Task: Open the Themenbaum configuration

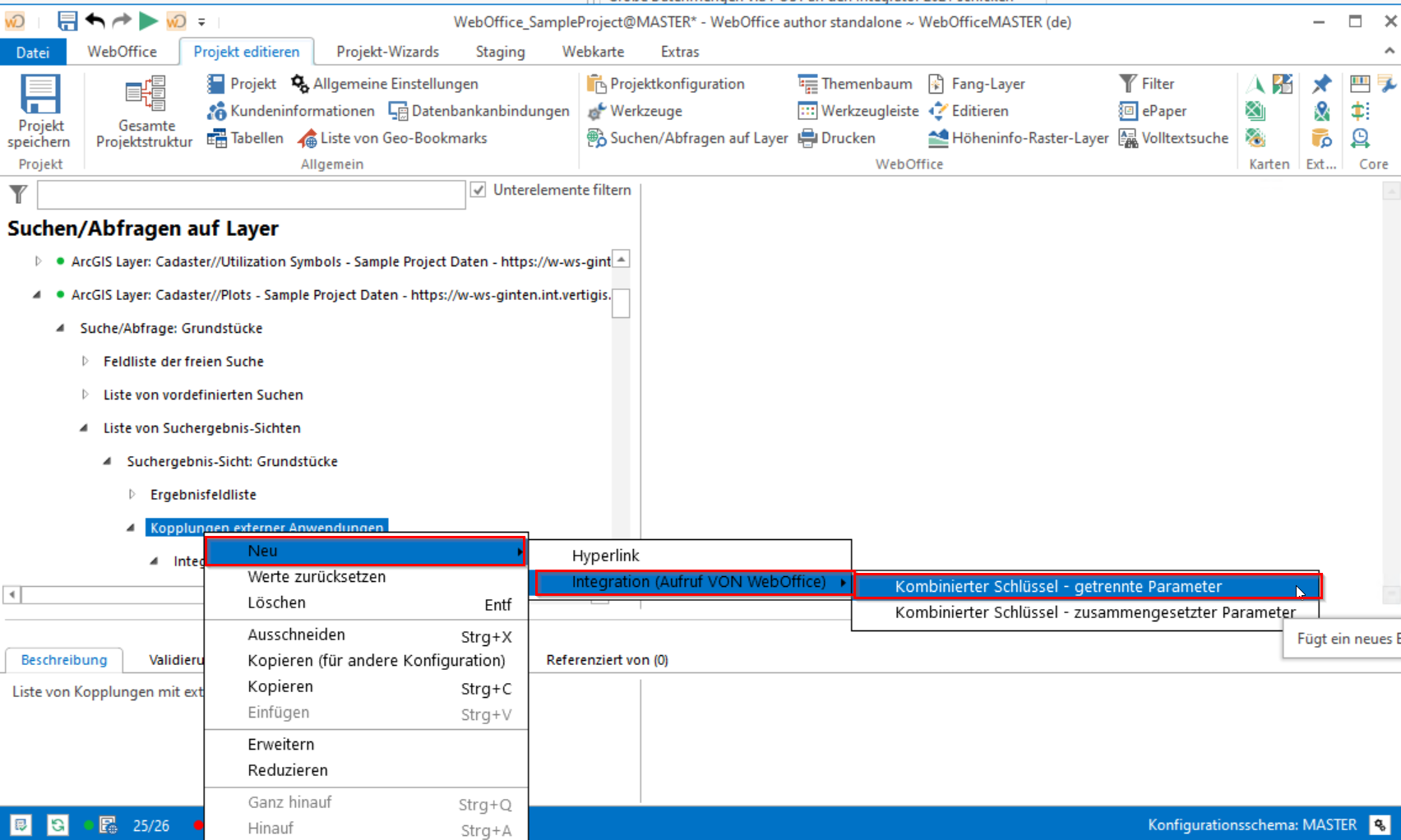Action: click(807, 83)
